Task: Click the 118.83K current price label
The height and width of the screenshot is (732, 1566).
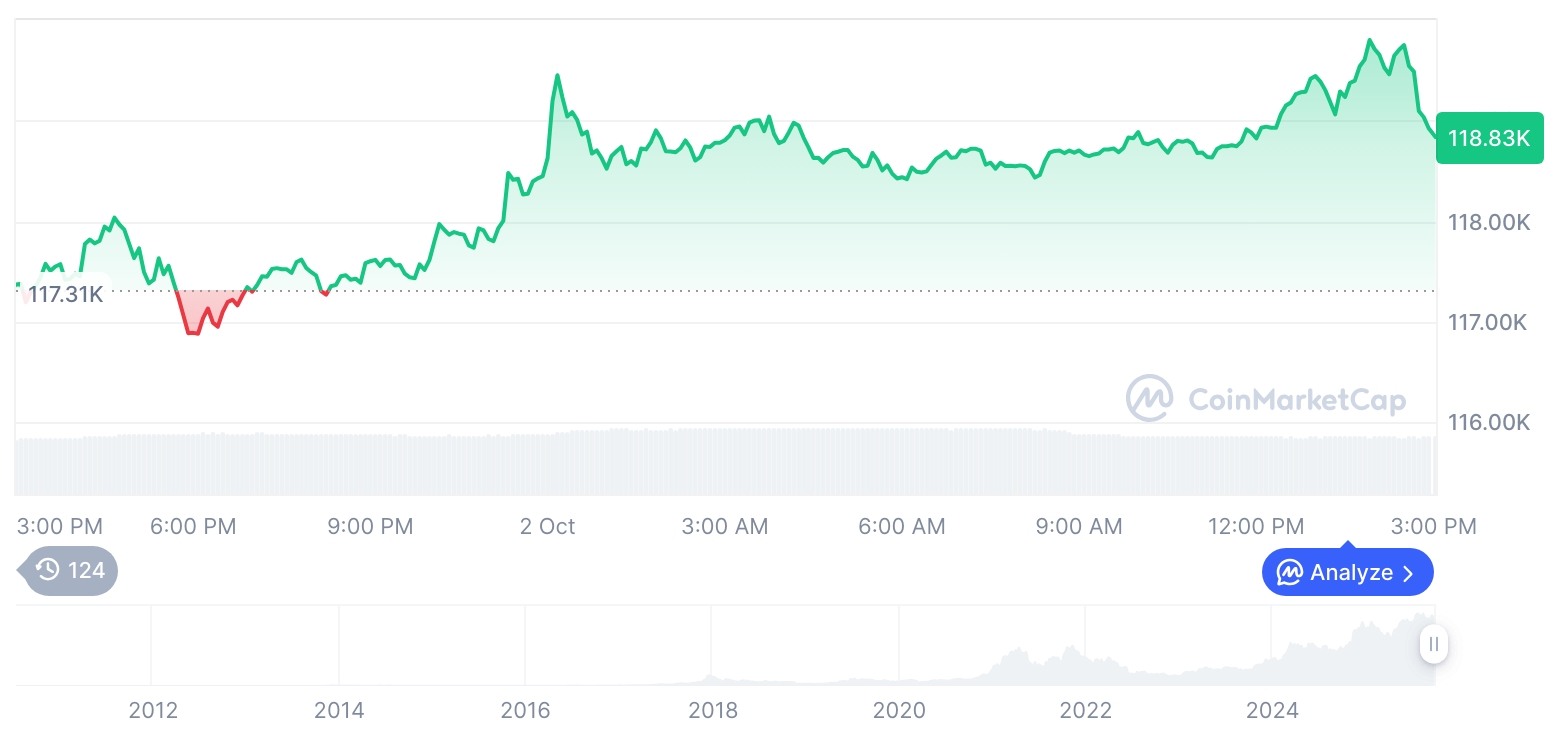Action: [1488, 138]
